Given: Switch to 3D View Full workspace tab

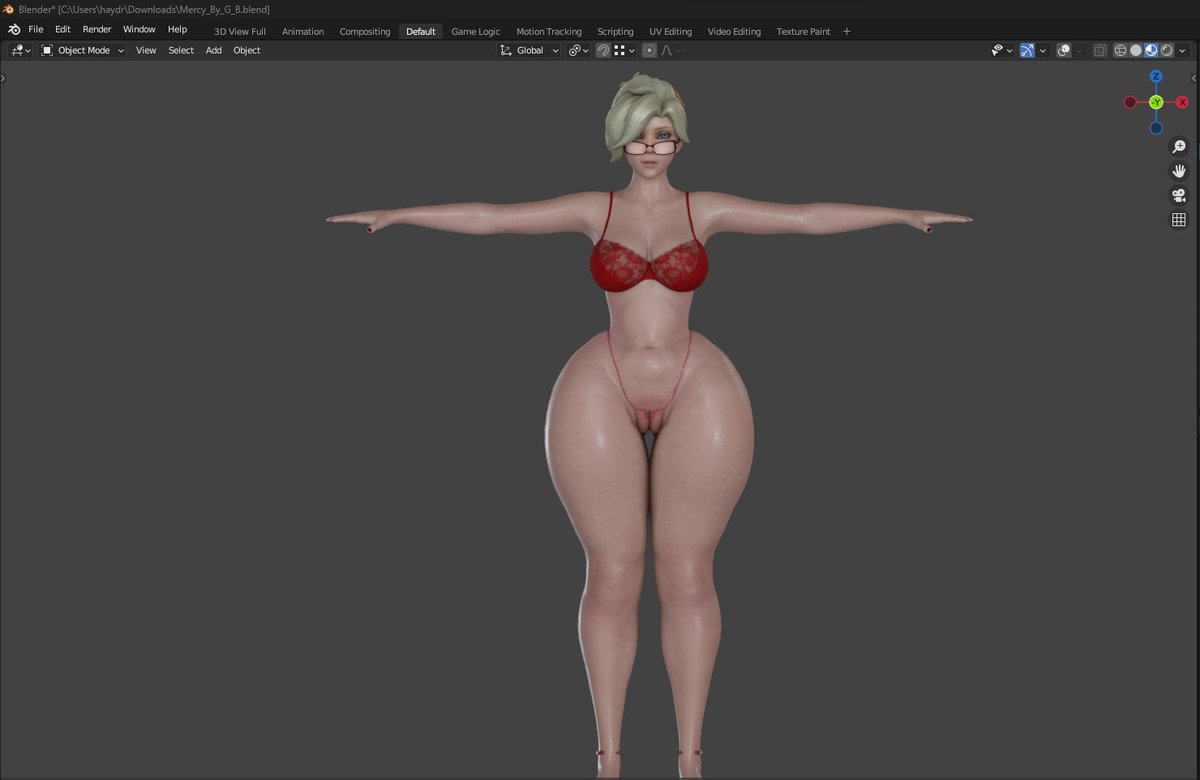Looking at the screenshot, I should coord(240,31).
